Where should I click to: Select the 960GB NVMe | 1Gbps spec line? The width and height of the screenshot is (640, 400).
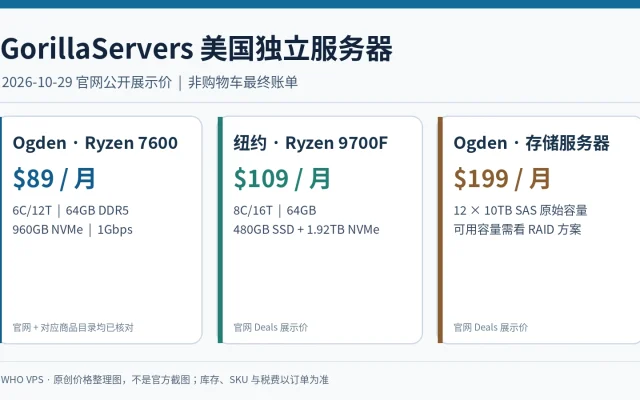coord(73,229)
